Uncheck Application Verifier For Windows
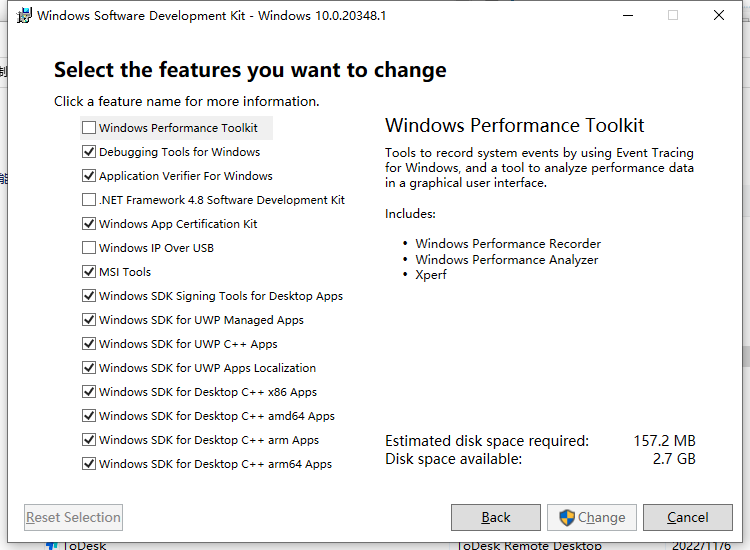The height and width of the screenshot is (550, 750). pyautogui.click(x=89, y=176)
